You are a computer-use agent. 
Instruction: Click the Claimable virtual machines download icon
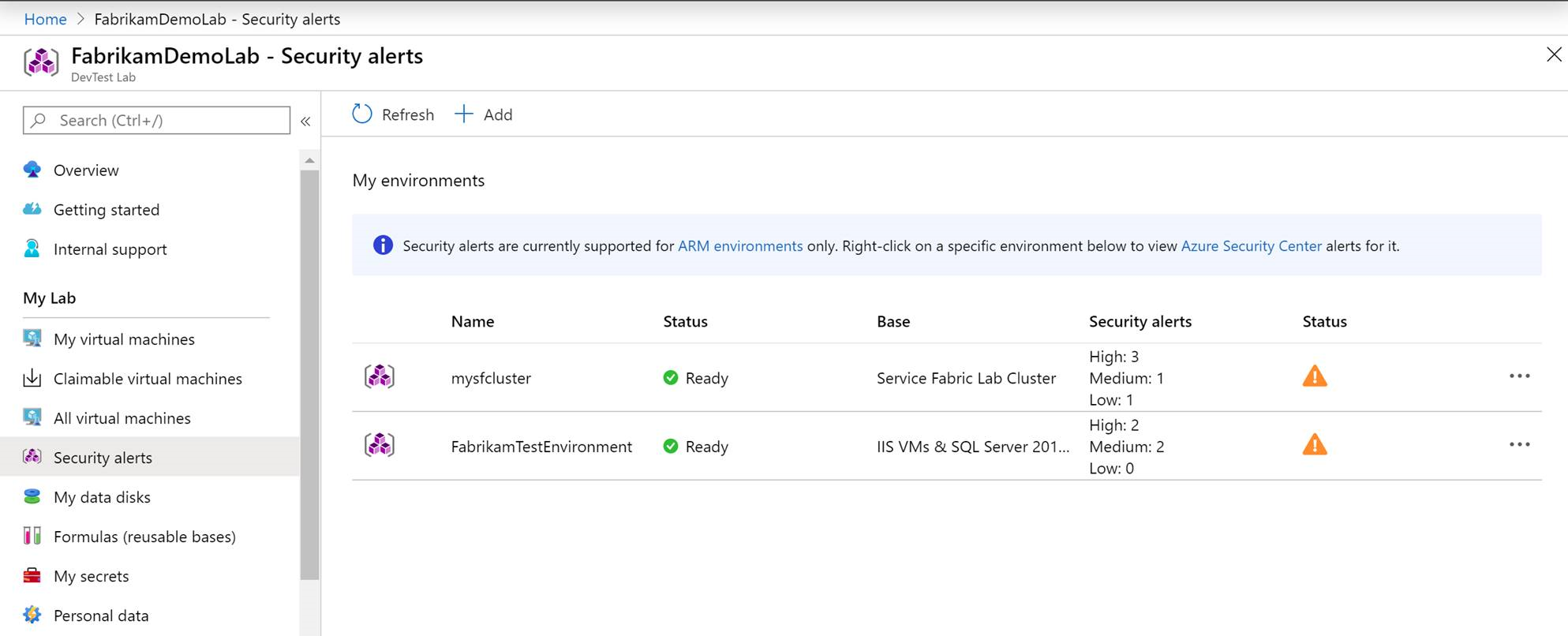[x=32, y=378]
